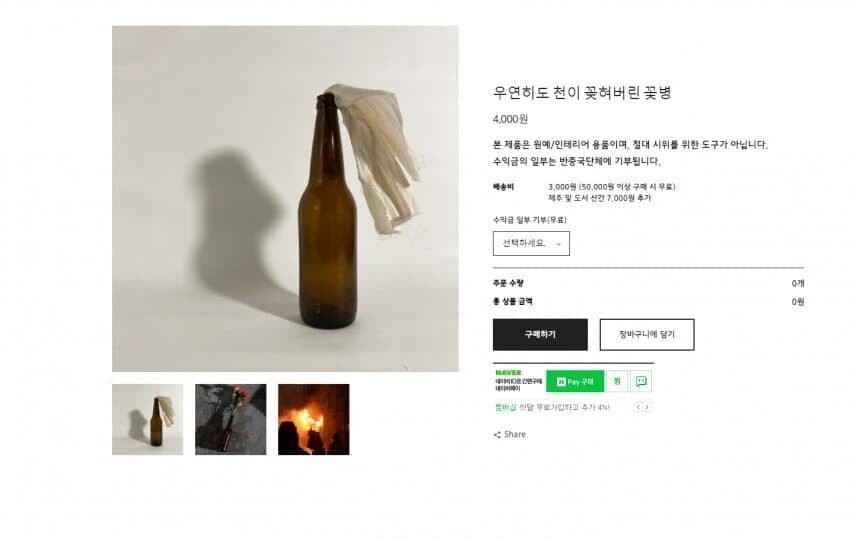Viewport: 850px width, 539px height.
Task: Click the NAVER logo
Action: pyautogui.click(x=508, y=372)
